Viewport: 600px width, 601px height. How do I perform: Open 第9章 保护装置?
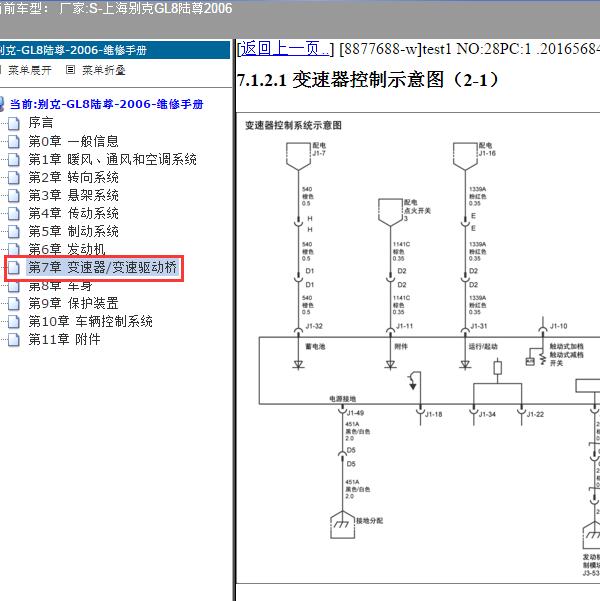[74, 303]
